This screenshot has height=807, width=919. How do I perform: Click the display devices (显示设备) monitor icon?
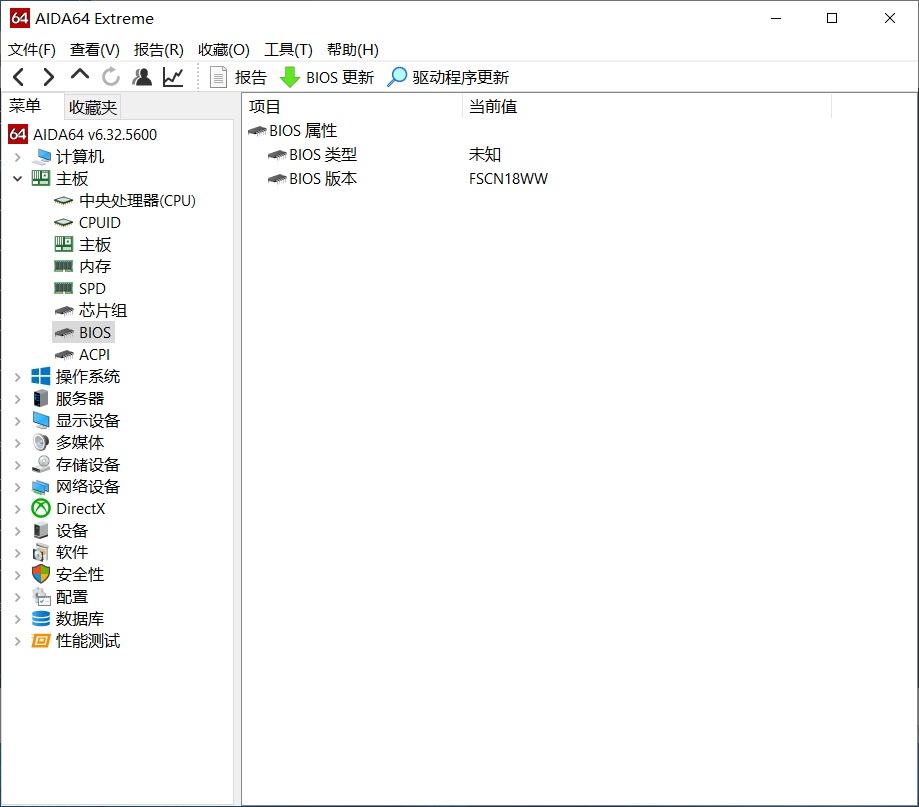[41, 420]
